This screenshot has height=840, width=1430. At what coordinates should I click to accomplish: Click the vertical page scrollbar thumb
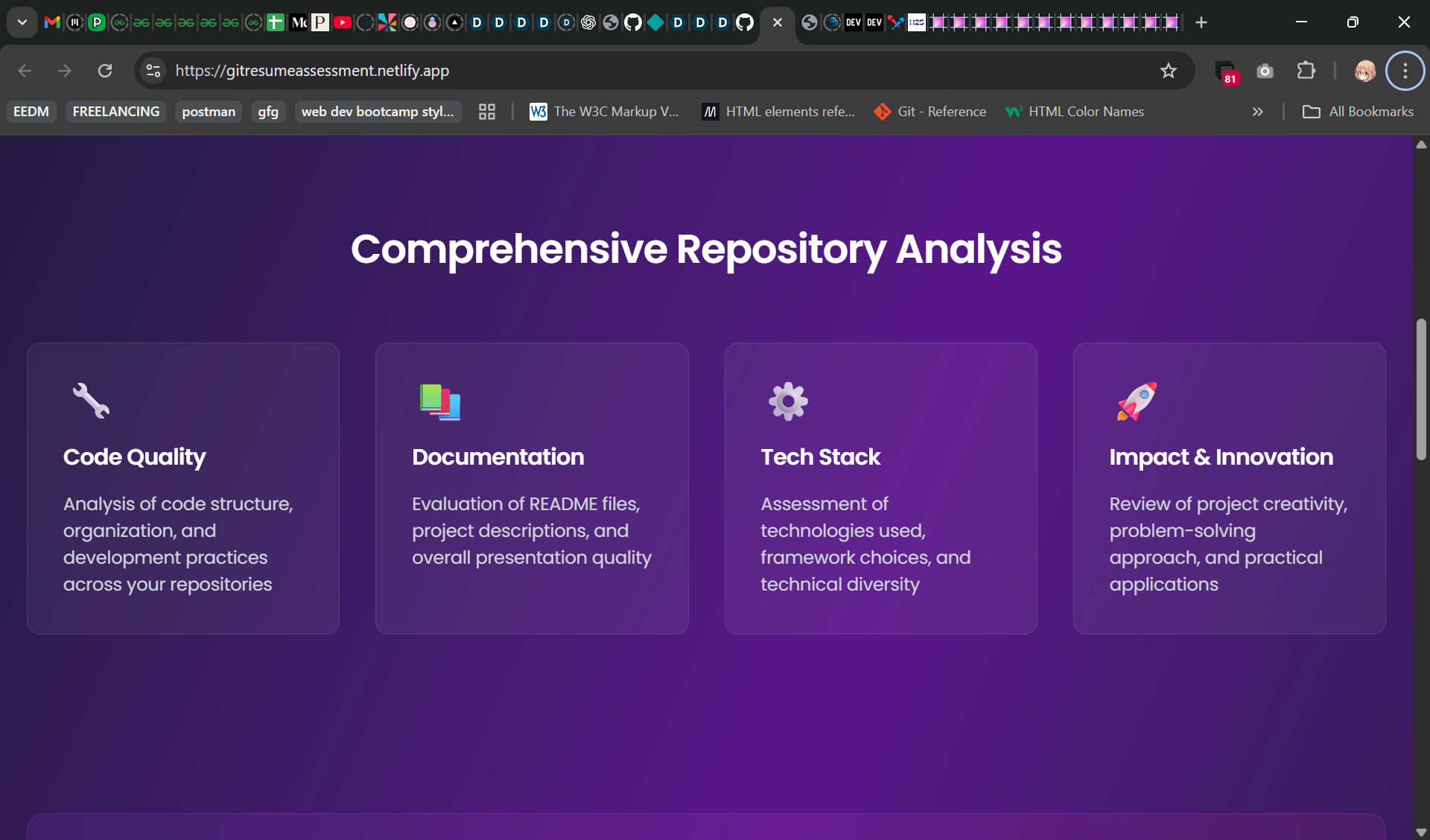1421,389
